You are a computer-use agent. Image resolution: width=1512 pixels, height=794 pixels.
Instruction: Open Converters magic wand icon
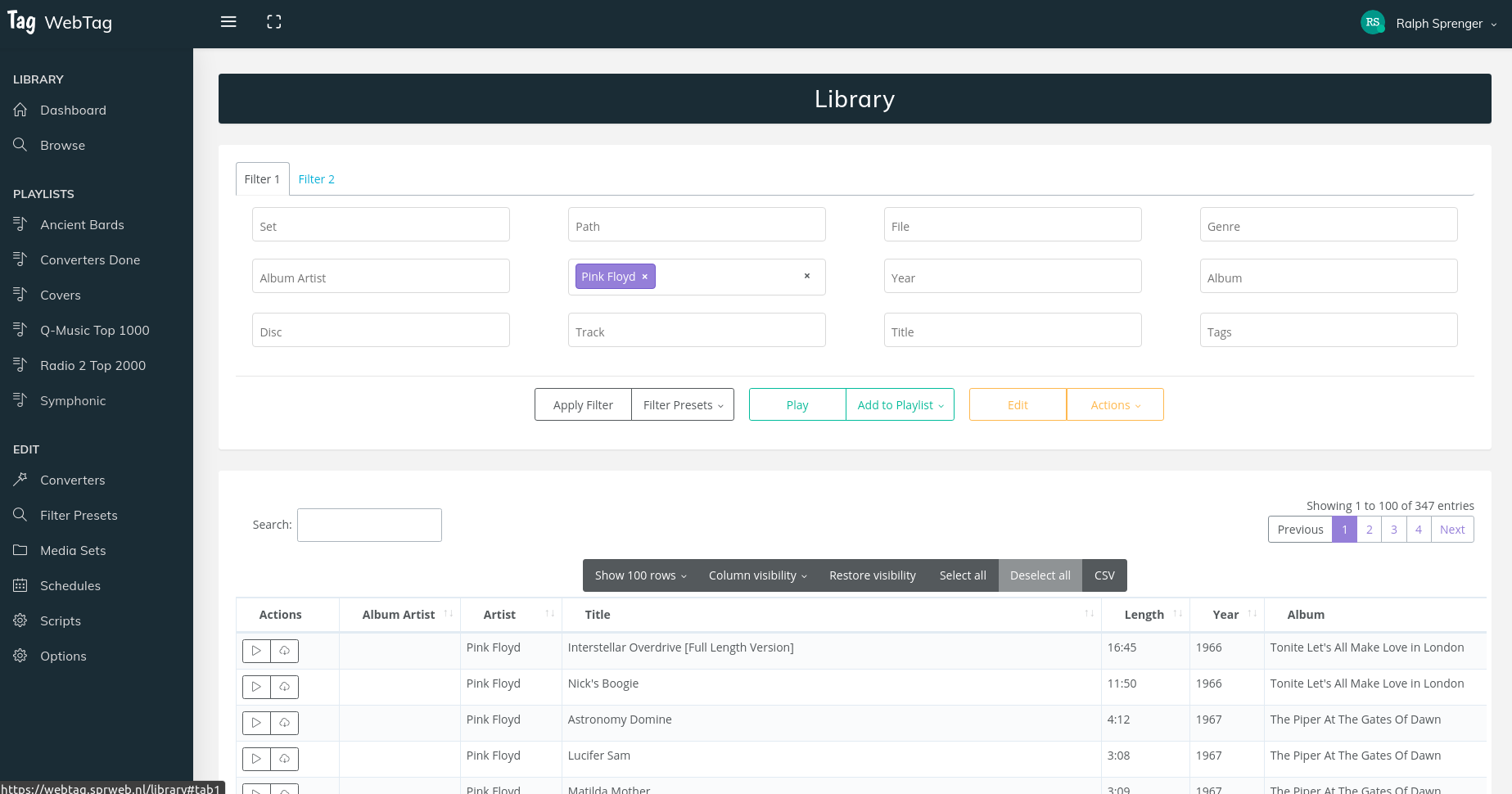(x=20, y=480)
